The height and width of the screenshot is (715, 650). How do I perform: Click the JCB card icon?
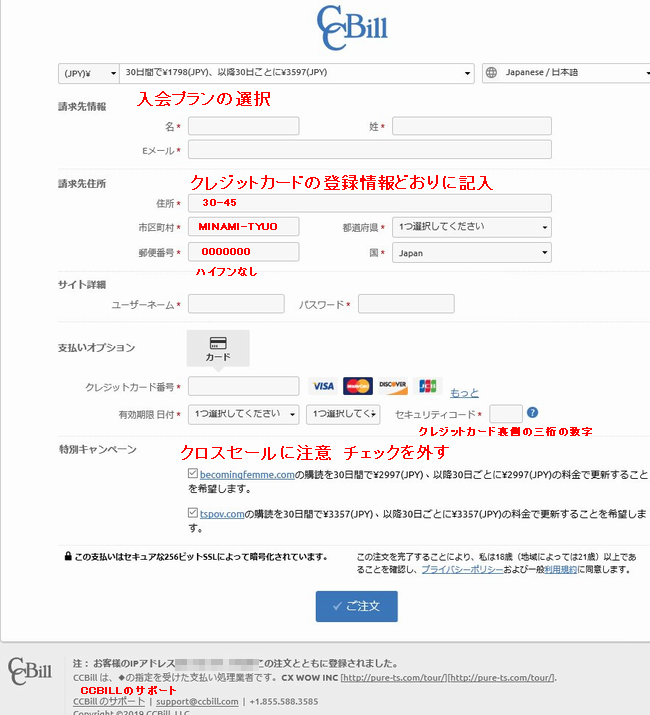(428, 386)
